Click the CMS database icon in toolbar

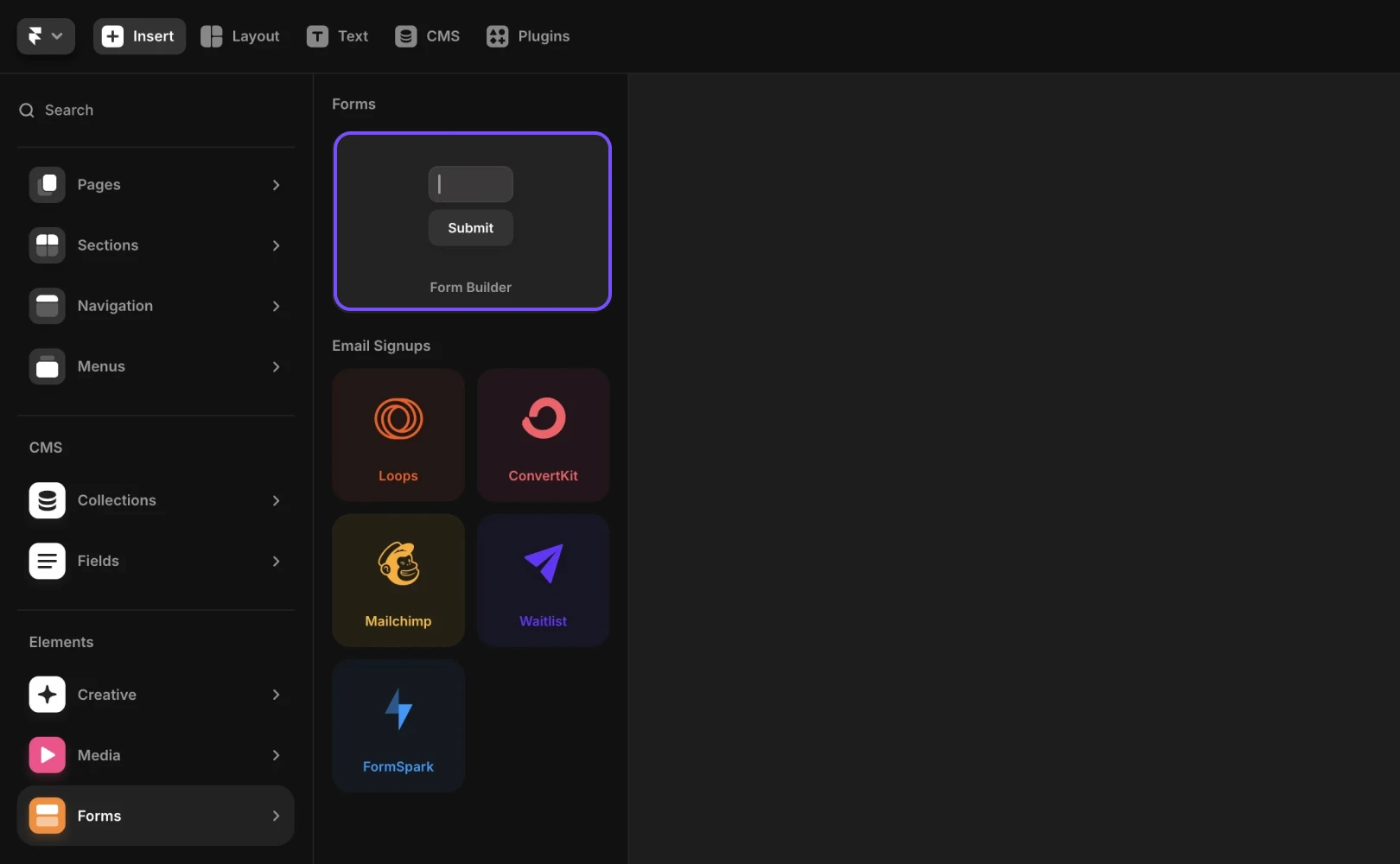point(406,36)
